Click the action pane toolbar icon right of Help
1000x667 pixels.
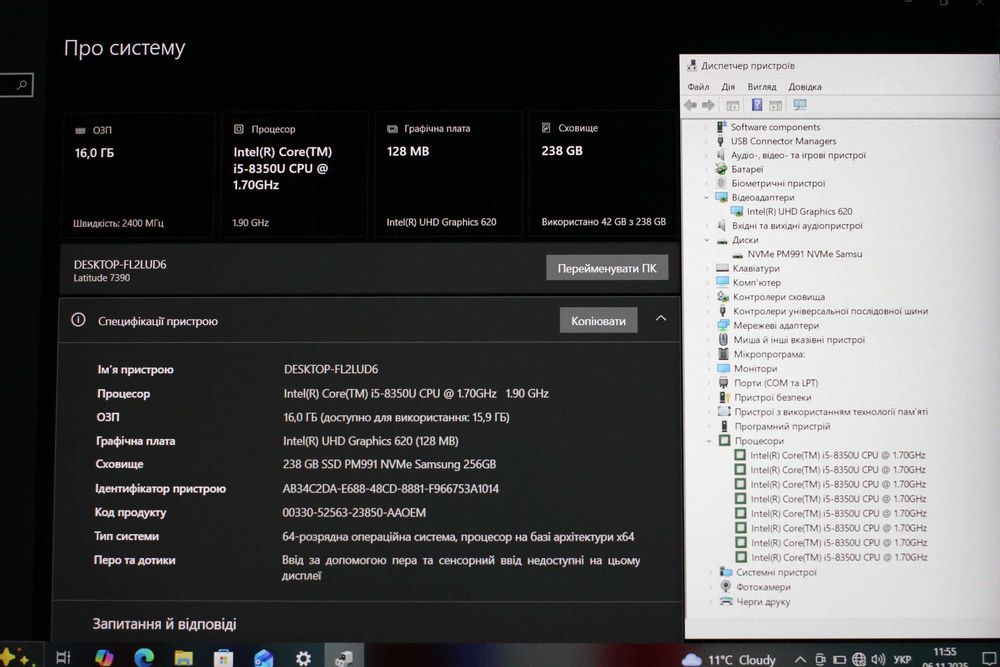pos(776,105)
